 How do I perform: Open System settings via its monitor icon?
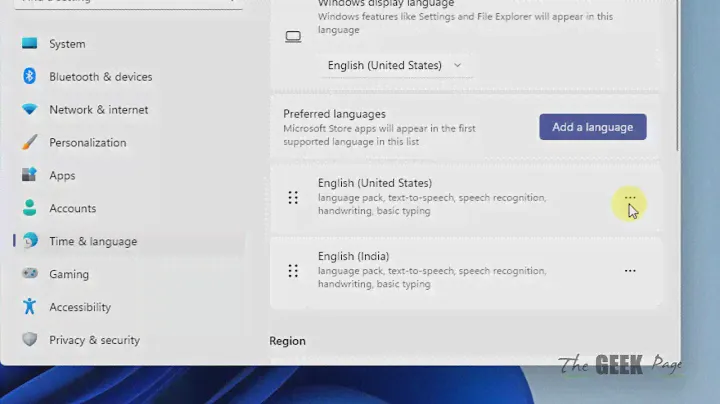point(30,44)
